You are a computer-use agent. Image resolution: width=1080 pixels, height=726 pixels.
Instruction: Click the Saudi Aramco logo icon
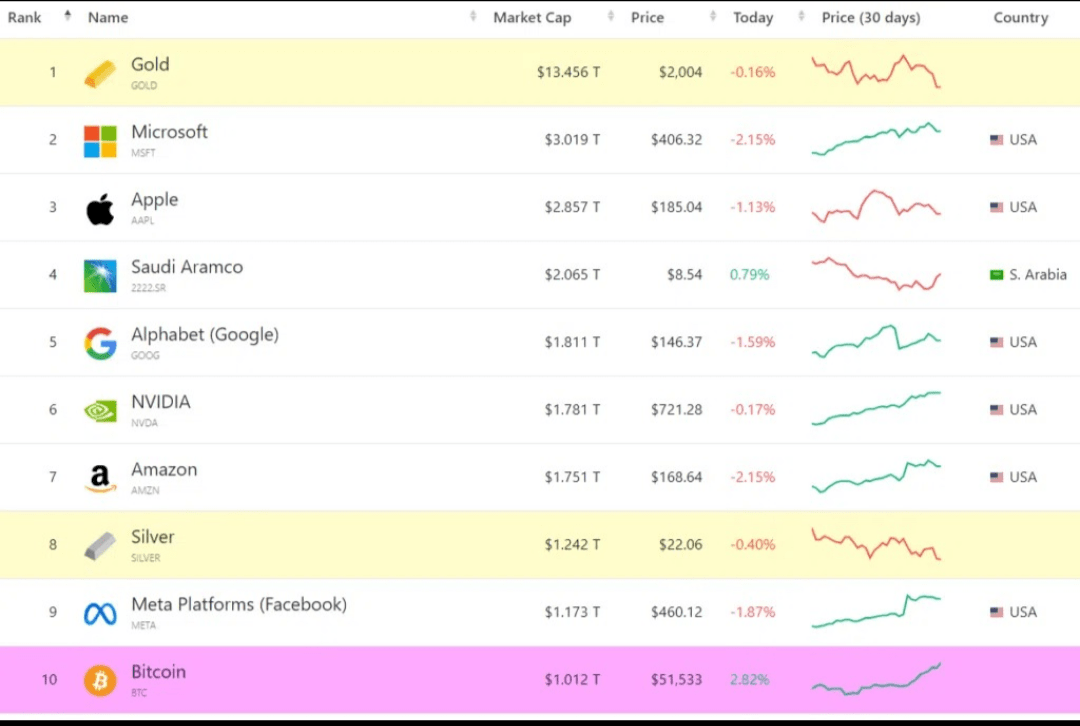pos(100,276)
